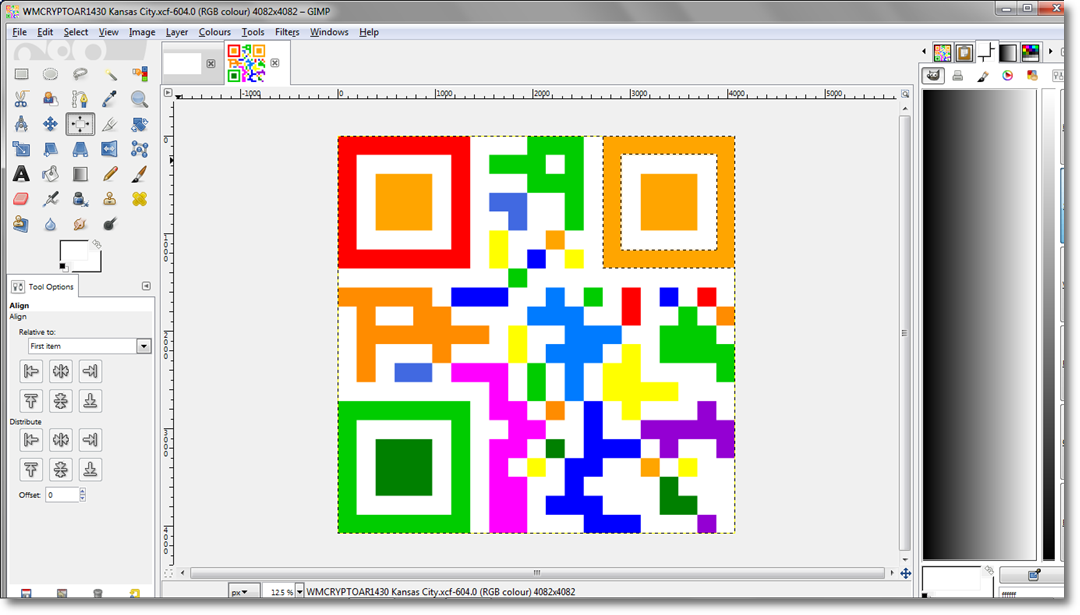
Task: Select the Foreground Select tool
Action: click(x=50, y=99)
